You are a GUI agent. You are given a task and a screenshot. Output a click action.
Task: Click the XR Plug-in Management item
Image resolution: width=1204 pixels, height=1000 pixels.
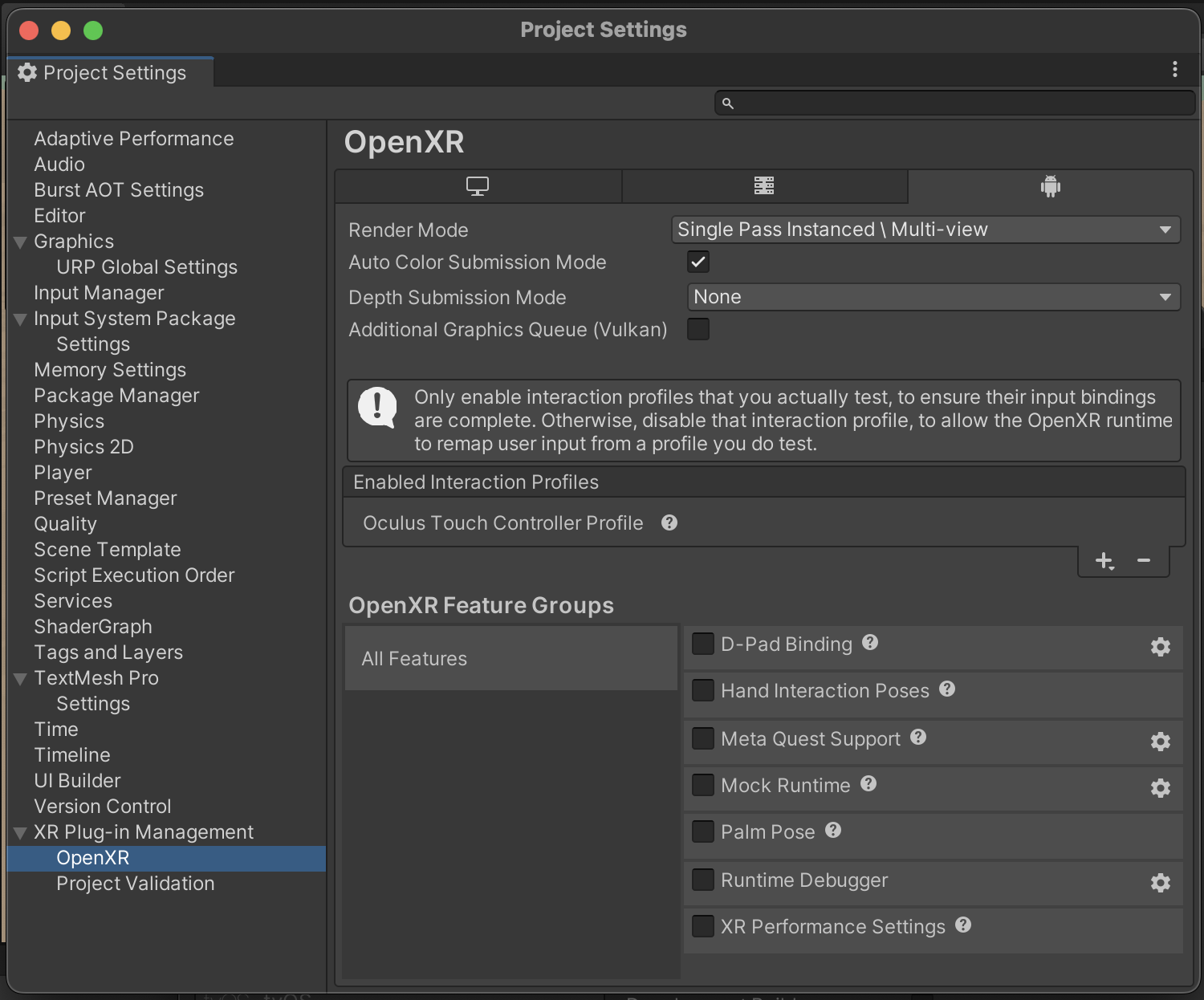point(144,832)
